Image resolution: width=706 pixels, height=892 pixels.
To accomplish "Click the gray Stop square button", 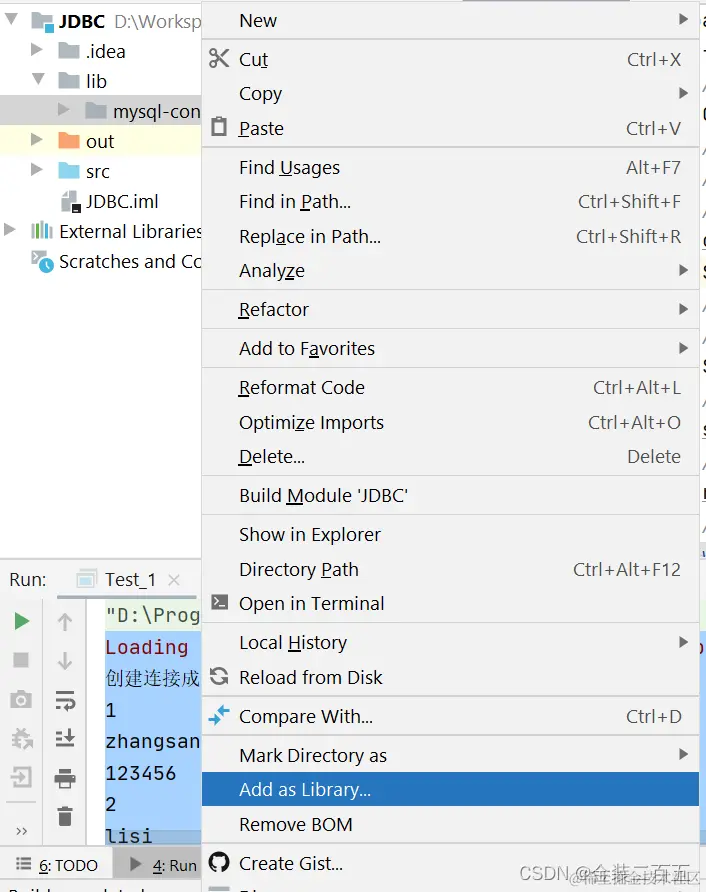I will pyautogui.click(x=21, y=660).
